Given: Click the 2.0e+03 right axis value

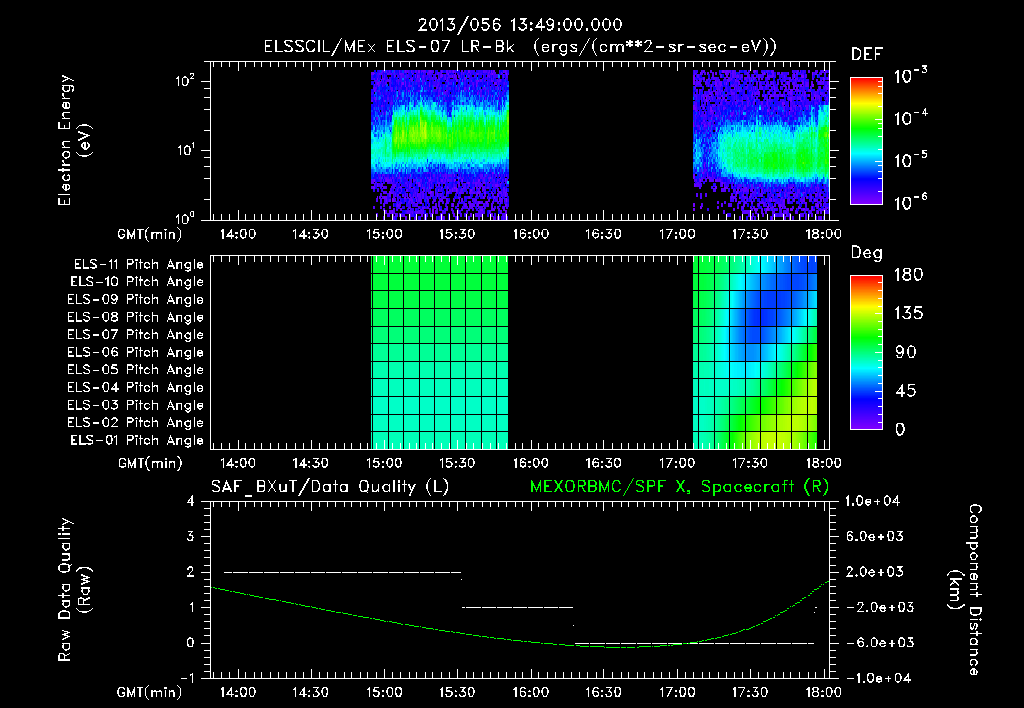Looking at the screenshot, I should click(x=875, y=571).
